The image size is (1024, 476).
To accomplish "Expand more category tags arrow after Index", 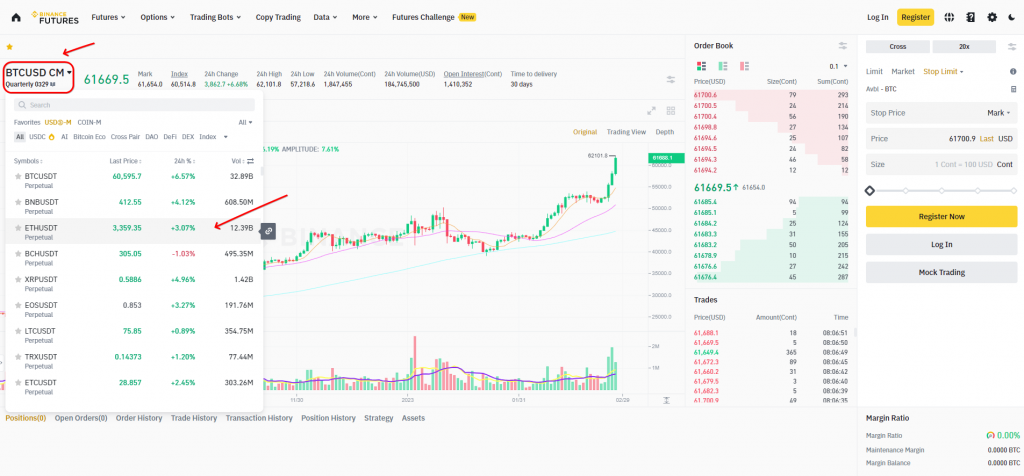I will [225, 137].
